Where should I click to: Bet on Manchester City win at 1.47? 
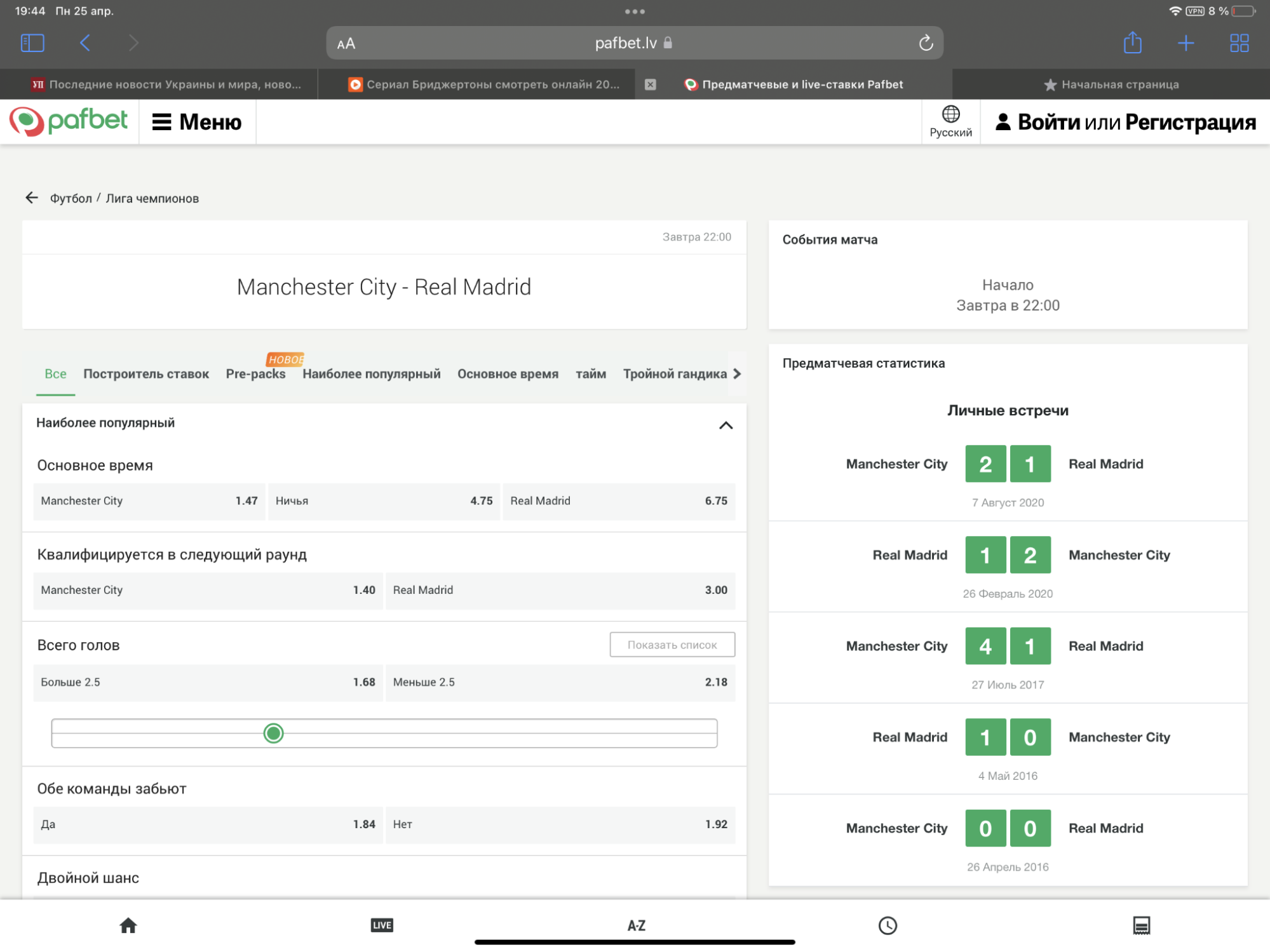click(149, 501)
